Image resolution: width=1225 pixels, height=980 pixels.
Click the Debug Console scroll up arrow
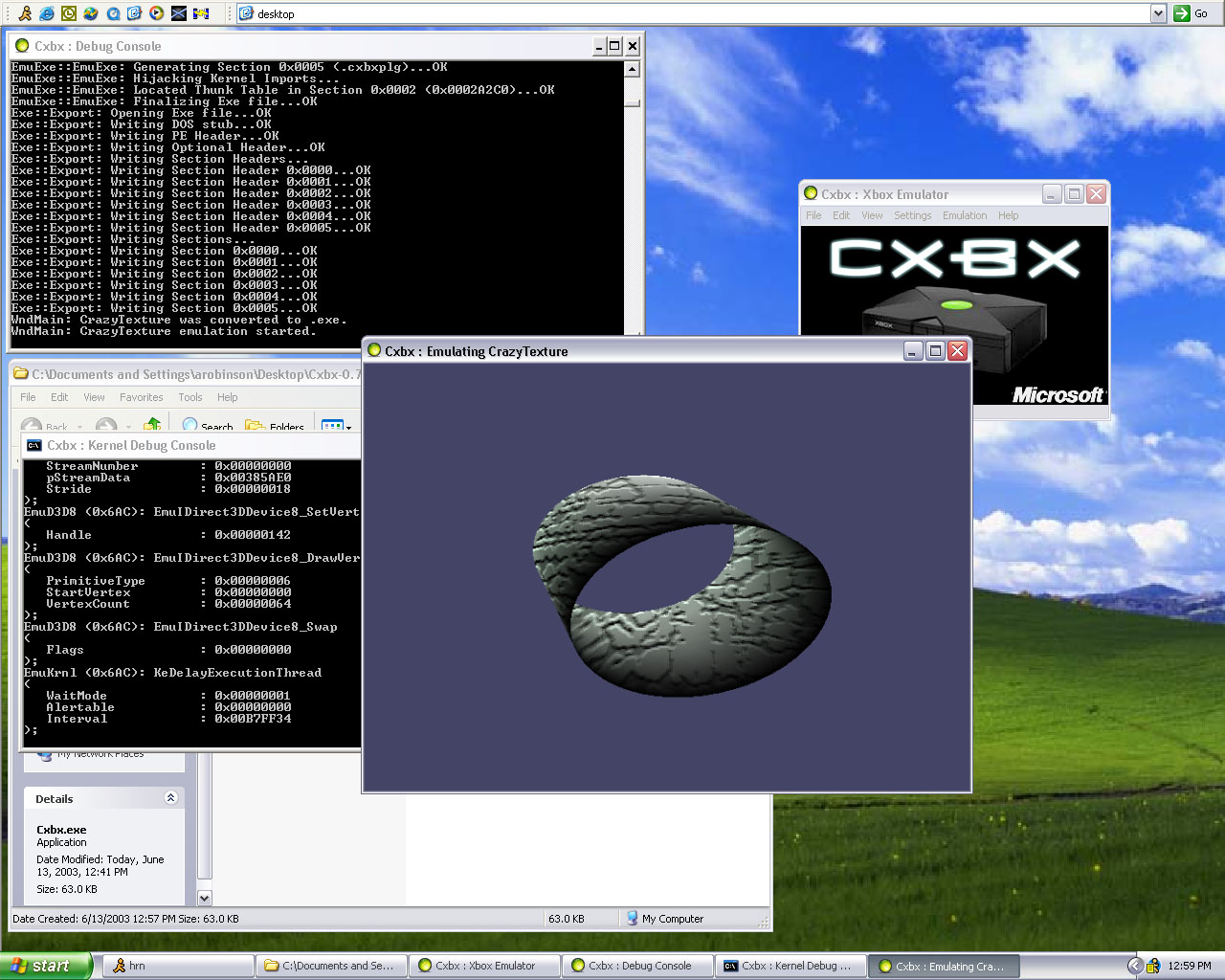coord(632,69)
